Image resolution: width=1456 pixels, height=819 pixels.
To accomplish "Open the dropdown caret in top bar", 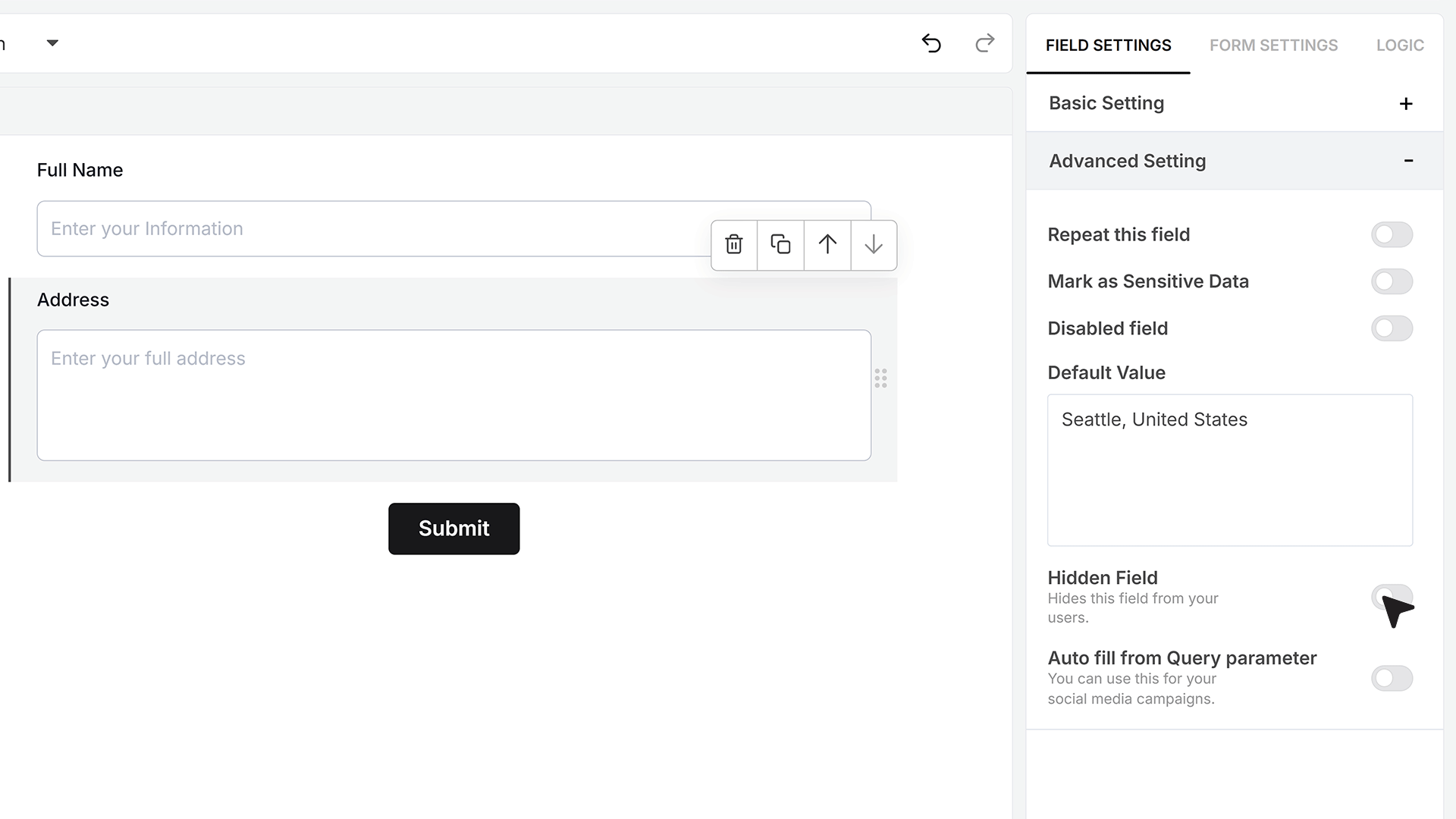I will (x=52, y=43).
